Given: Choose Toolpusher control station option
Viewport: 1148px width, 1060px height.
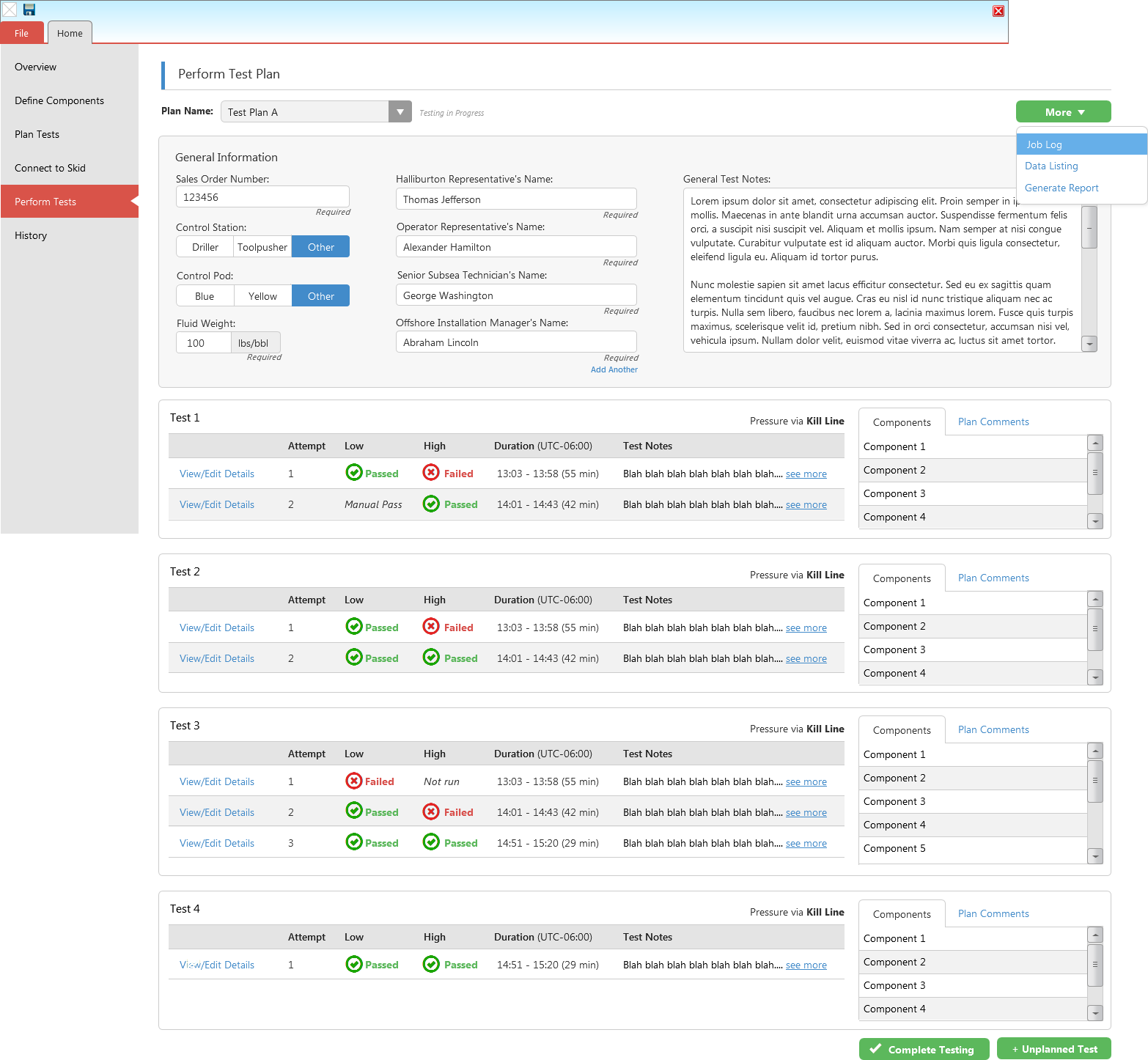Looking at the screenshot, I should [262, 247].
